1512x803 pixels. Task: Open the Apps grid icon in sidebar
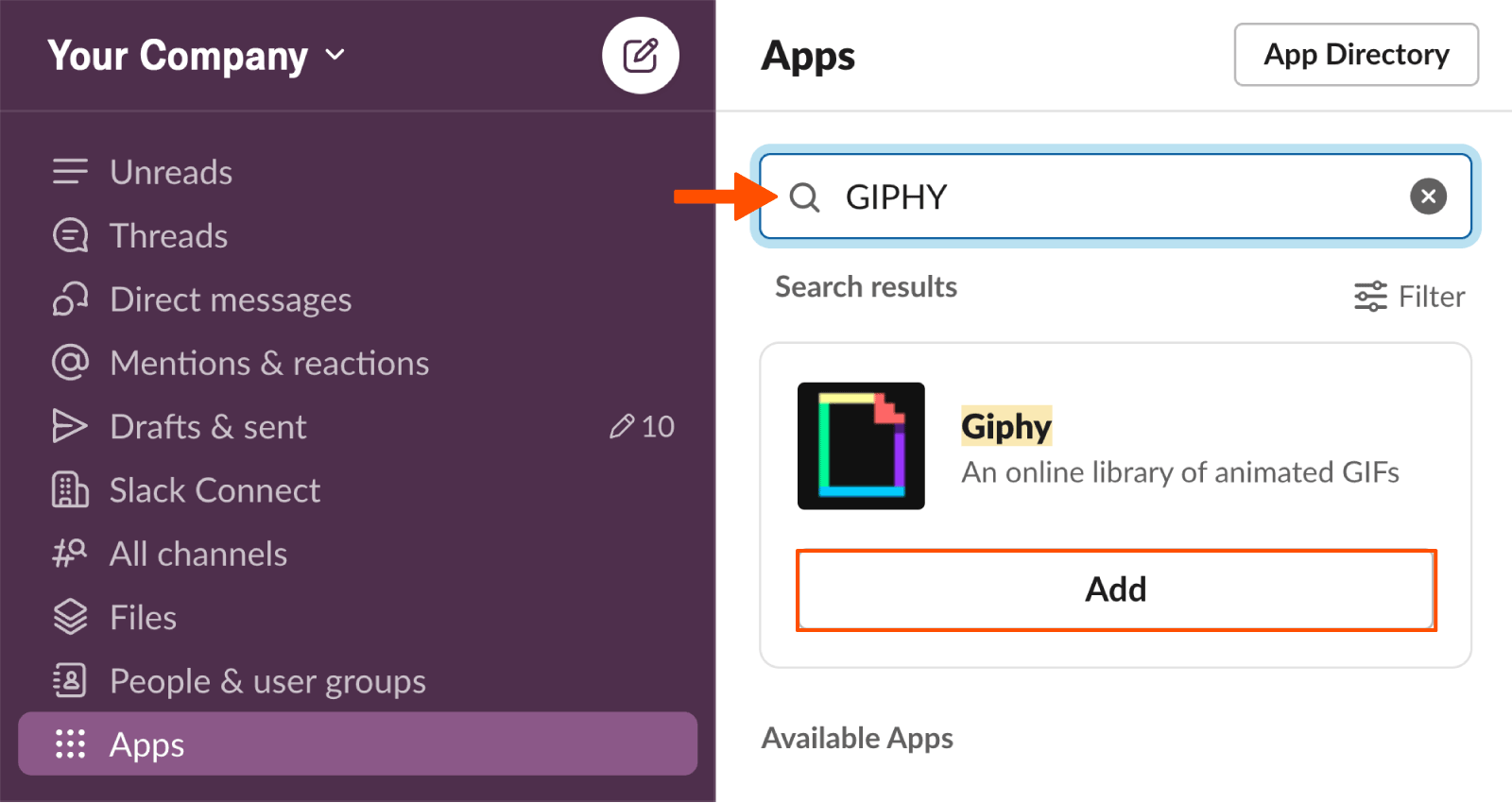tap(70, 744)
